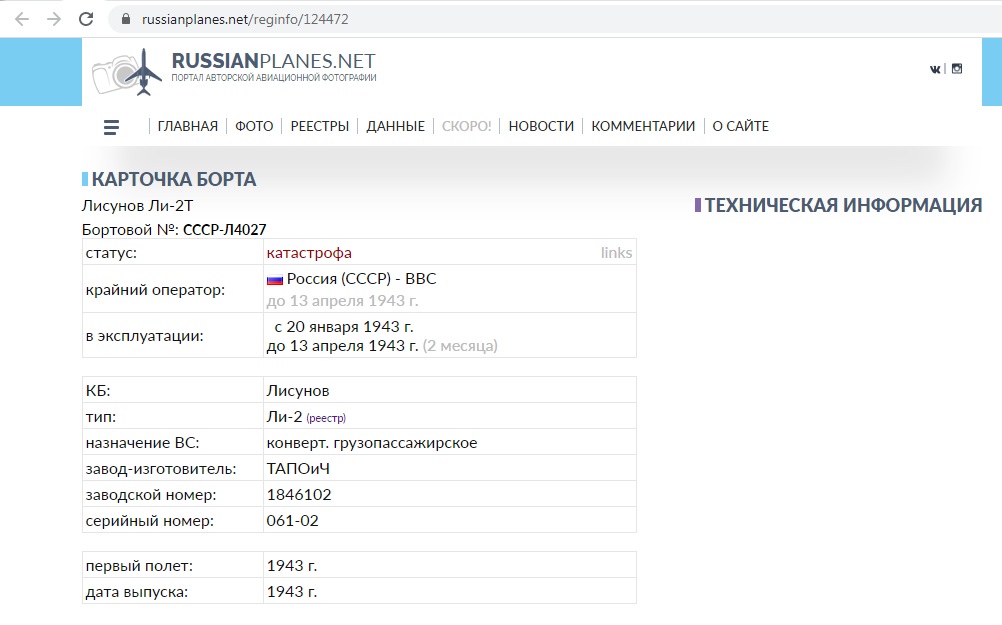
Task: Click с 20 января 1943 г. date
Action: (x=344, y=327)
